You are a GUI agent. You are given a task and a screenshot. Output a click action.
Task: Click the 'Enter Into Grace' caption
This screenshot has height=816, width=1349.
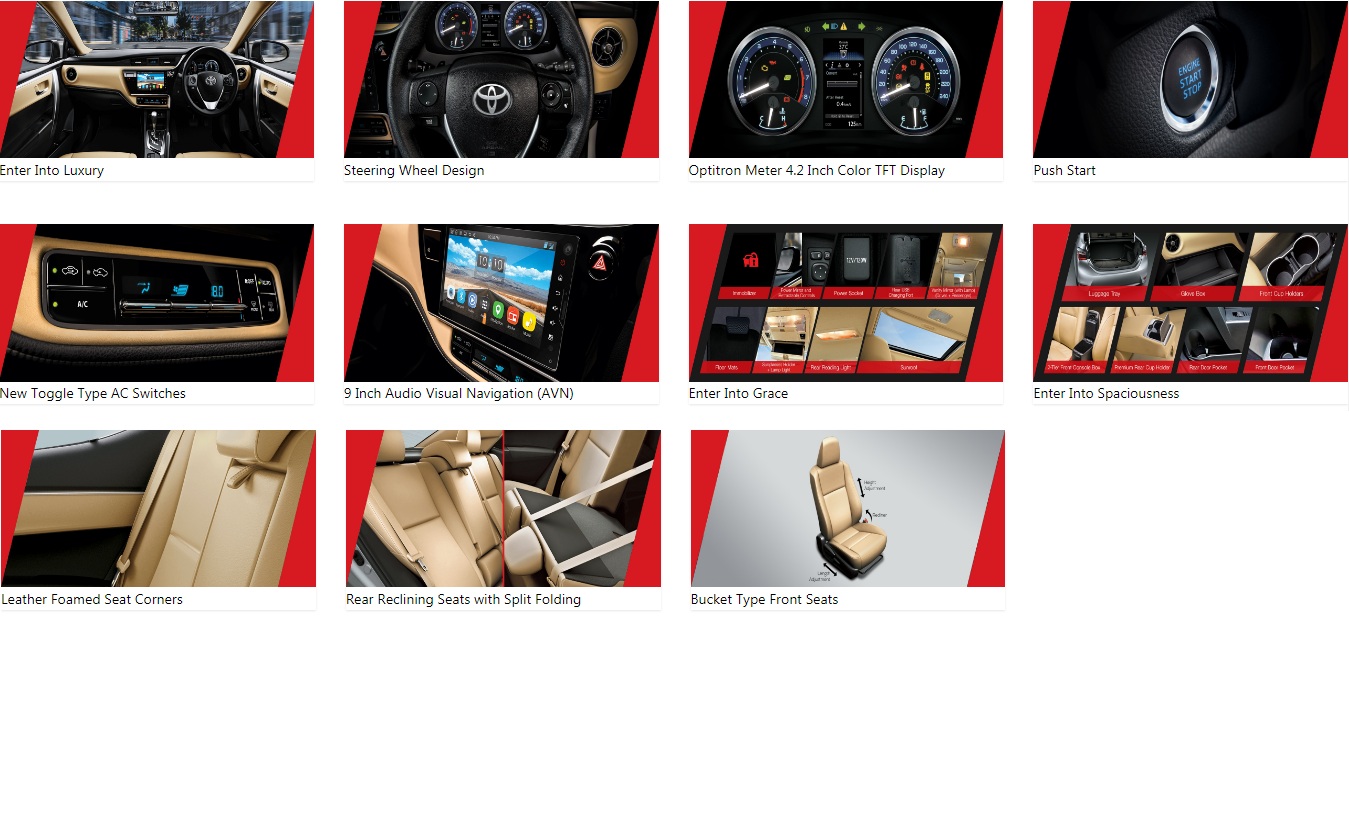point(738,393)
